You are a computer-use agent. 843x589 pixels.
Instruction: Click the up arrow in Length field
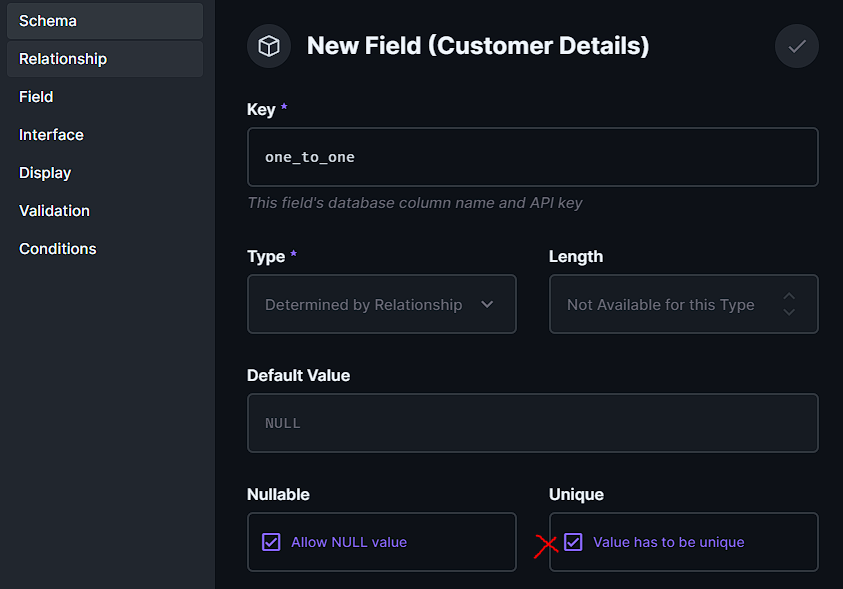click(789, 297)
